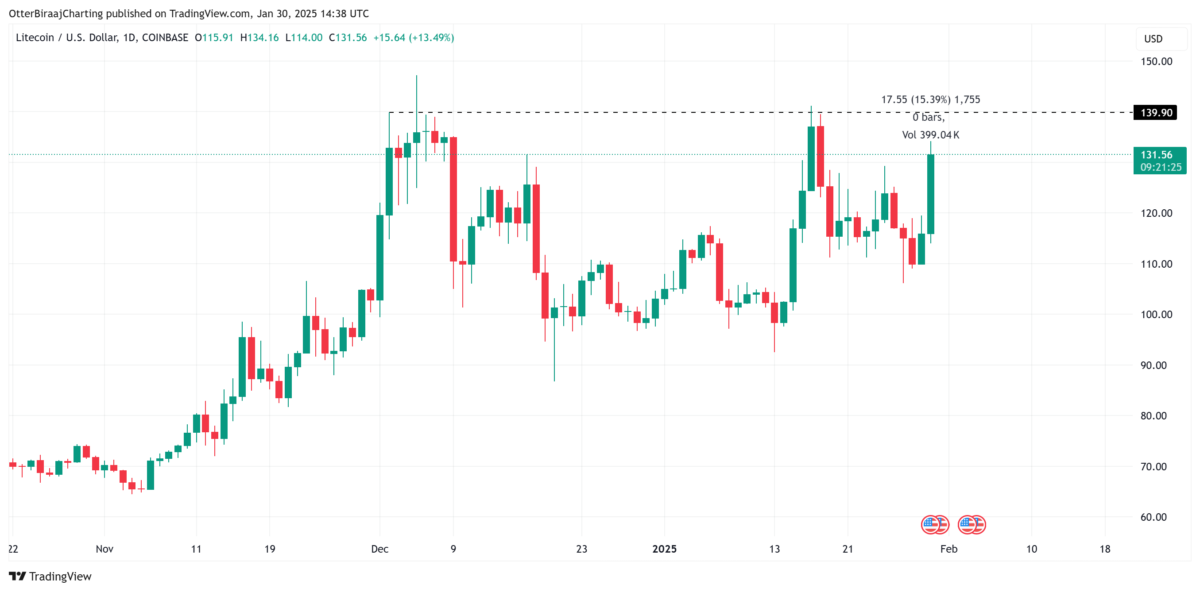Click the 139.90 price label on axis
The height and width of the screenshot is (592, 1200).
click(x=1153, y=112)
